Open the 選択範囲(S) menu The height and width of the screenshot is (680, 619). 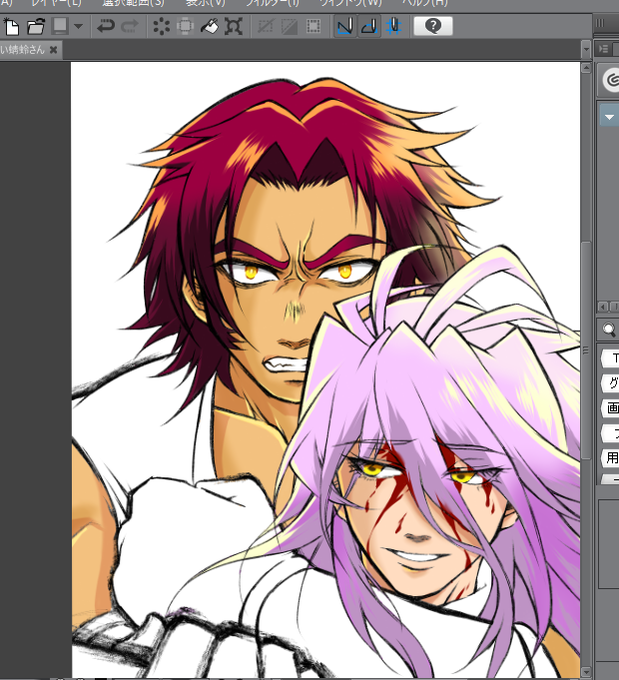[x=134, y=3]
